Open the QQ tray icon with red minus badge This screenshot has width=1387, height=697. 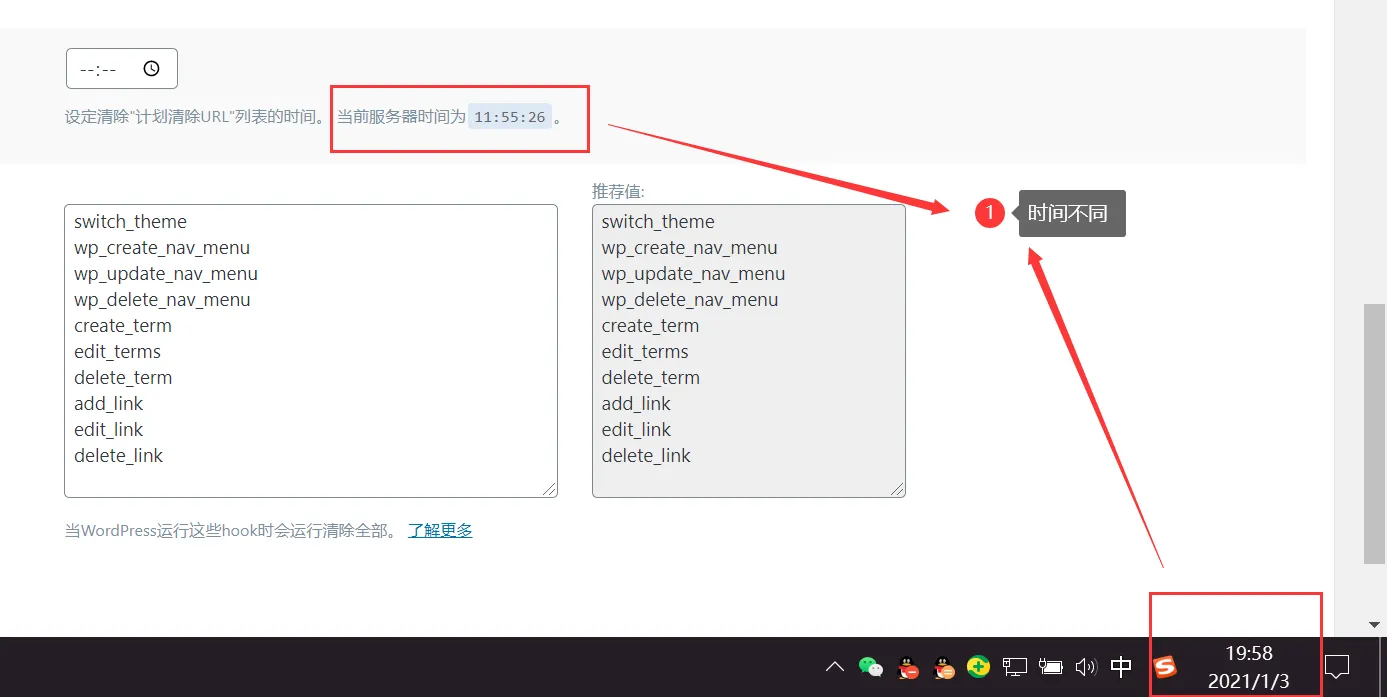pos(908,667)
